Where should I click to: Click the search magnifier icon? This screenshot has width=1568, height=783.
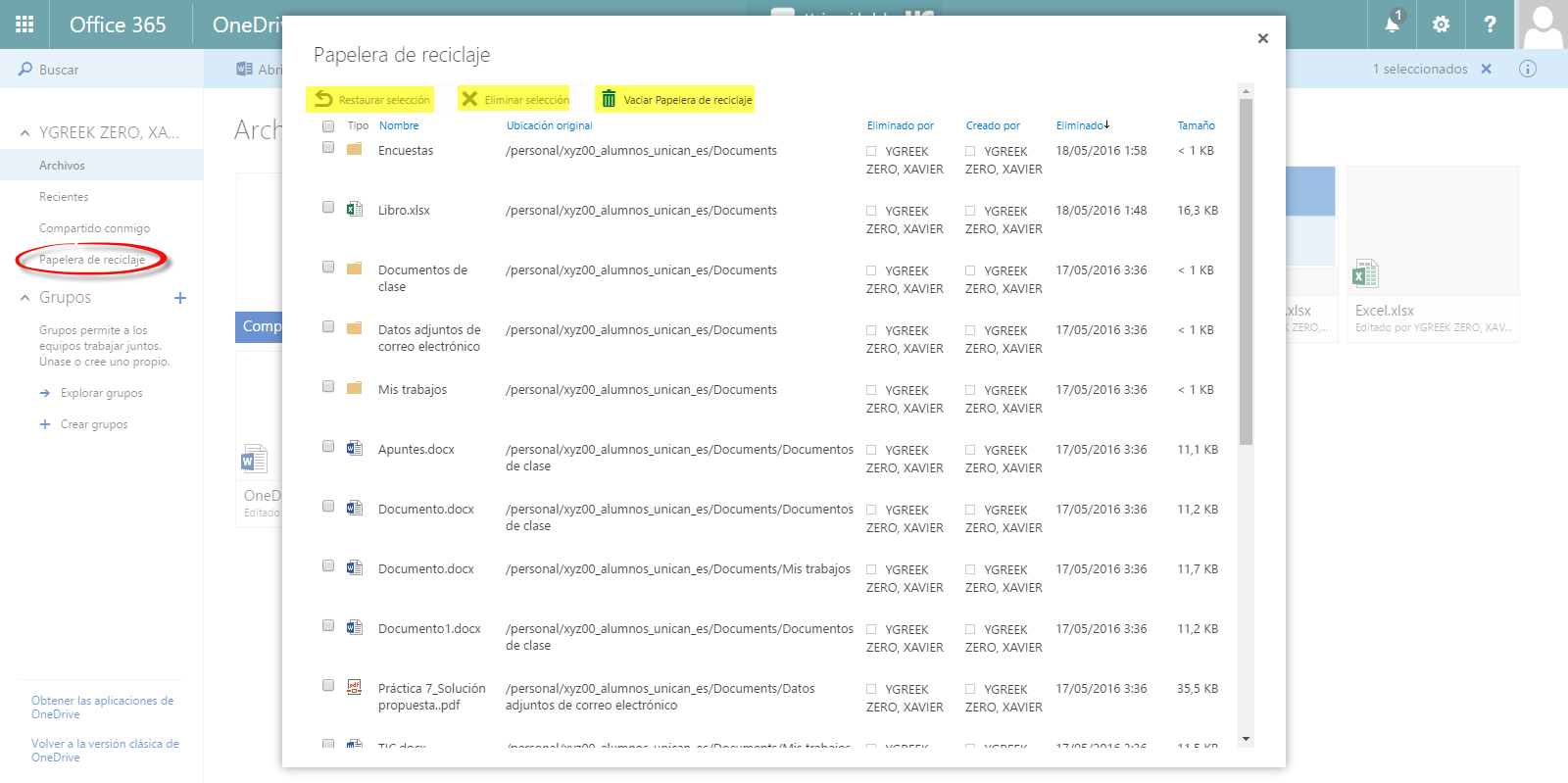click(x=25, y=70)
